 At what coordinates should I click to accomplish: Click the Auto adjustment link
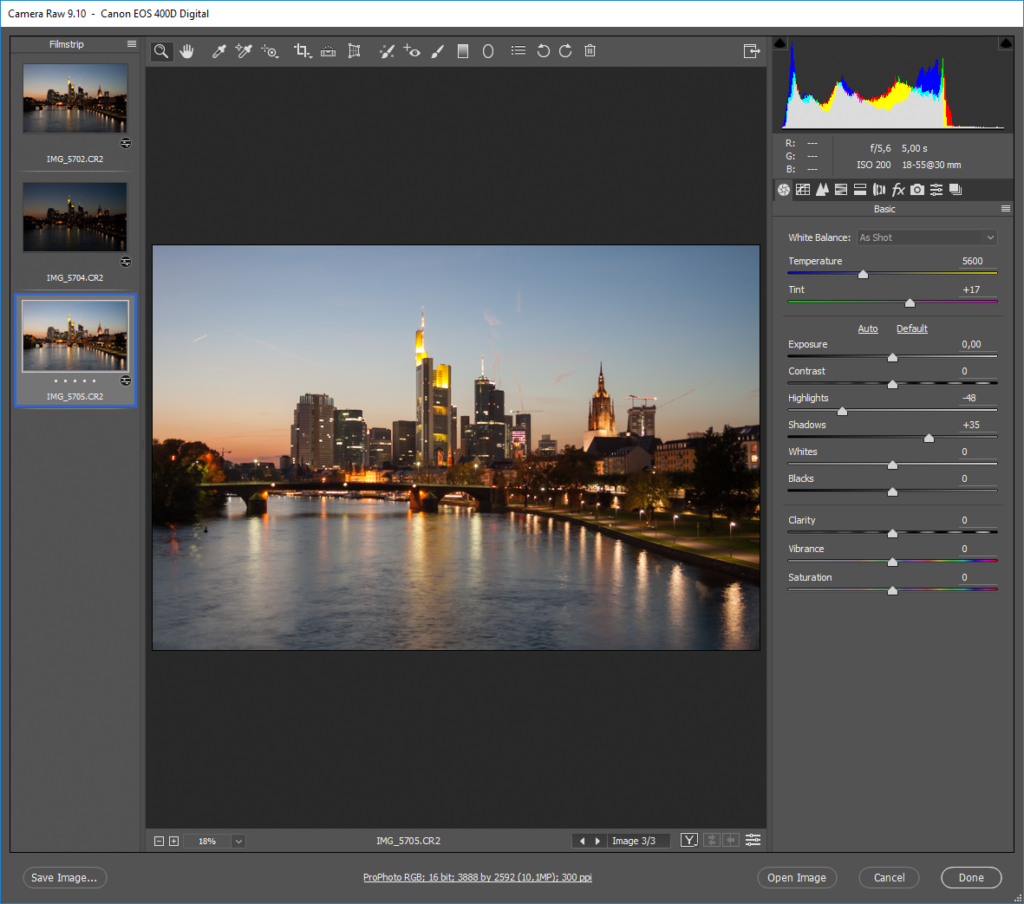tap(868, 328)
